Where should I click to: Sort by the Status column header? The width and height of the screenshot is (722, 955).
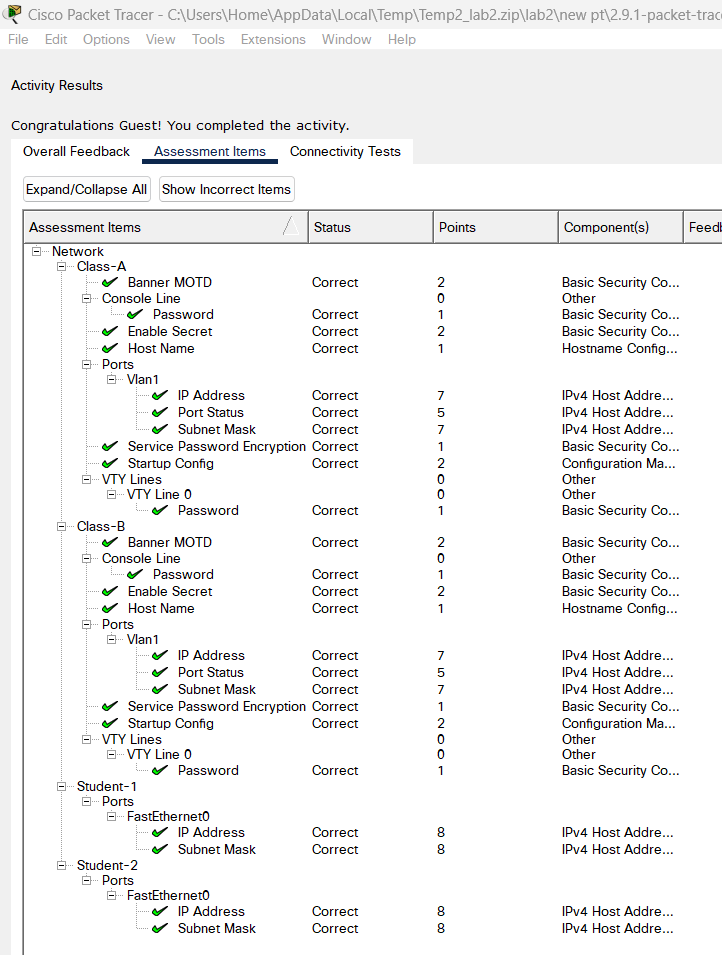pyautogui.click(x=370, y=227)
